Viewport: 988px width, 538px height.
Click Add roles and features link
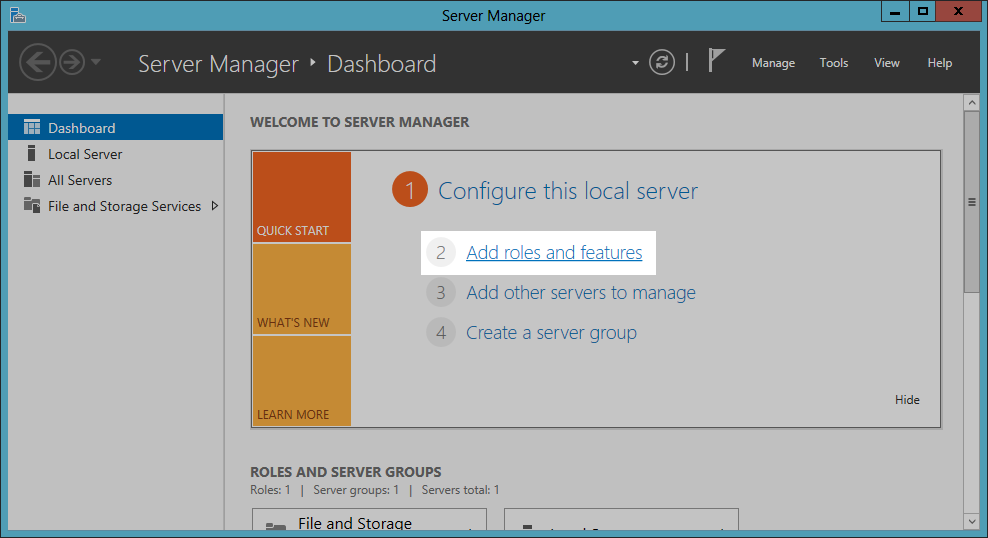pos(554,253)
